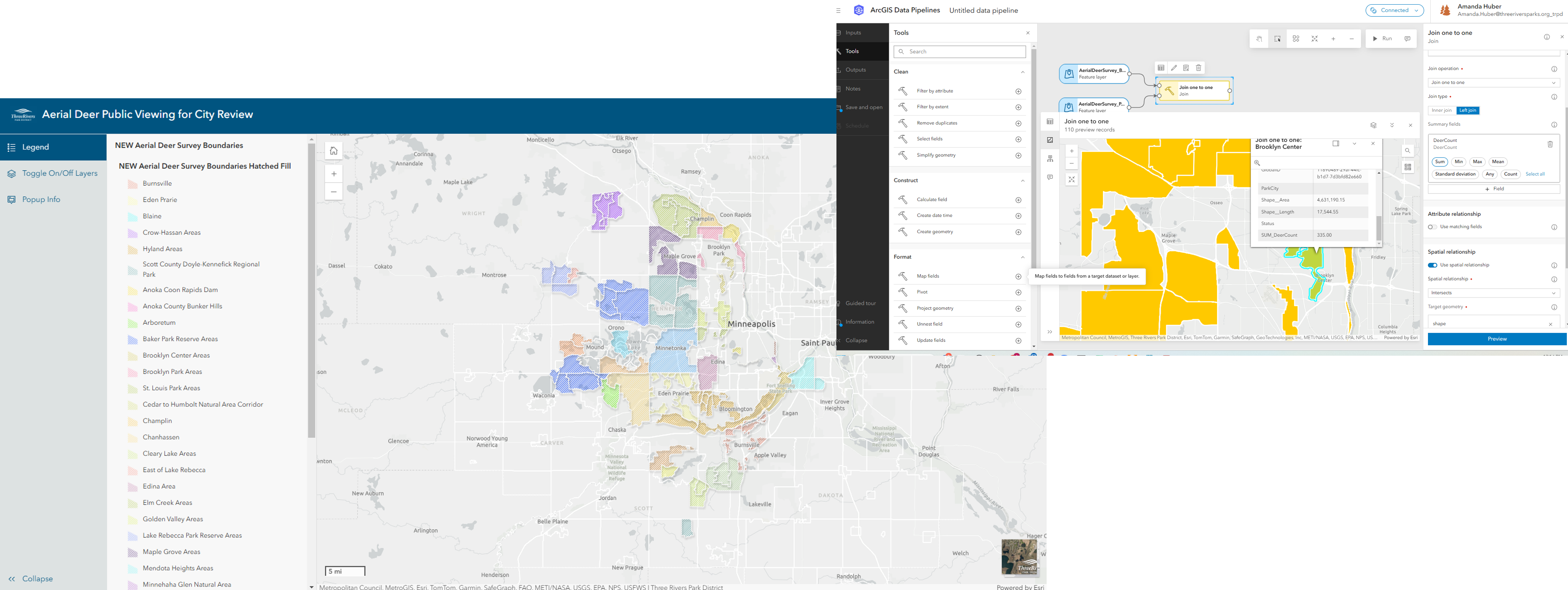Collapse the Clean tools section
The height and width of the screenshot is (590, 1568).
point(1023,72)
